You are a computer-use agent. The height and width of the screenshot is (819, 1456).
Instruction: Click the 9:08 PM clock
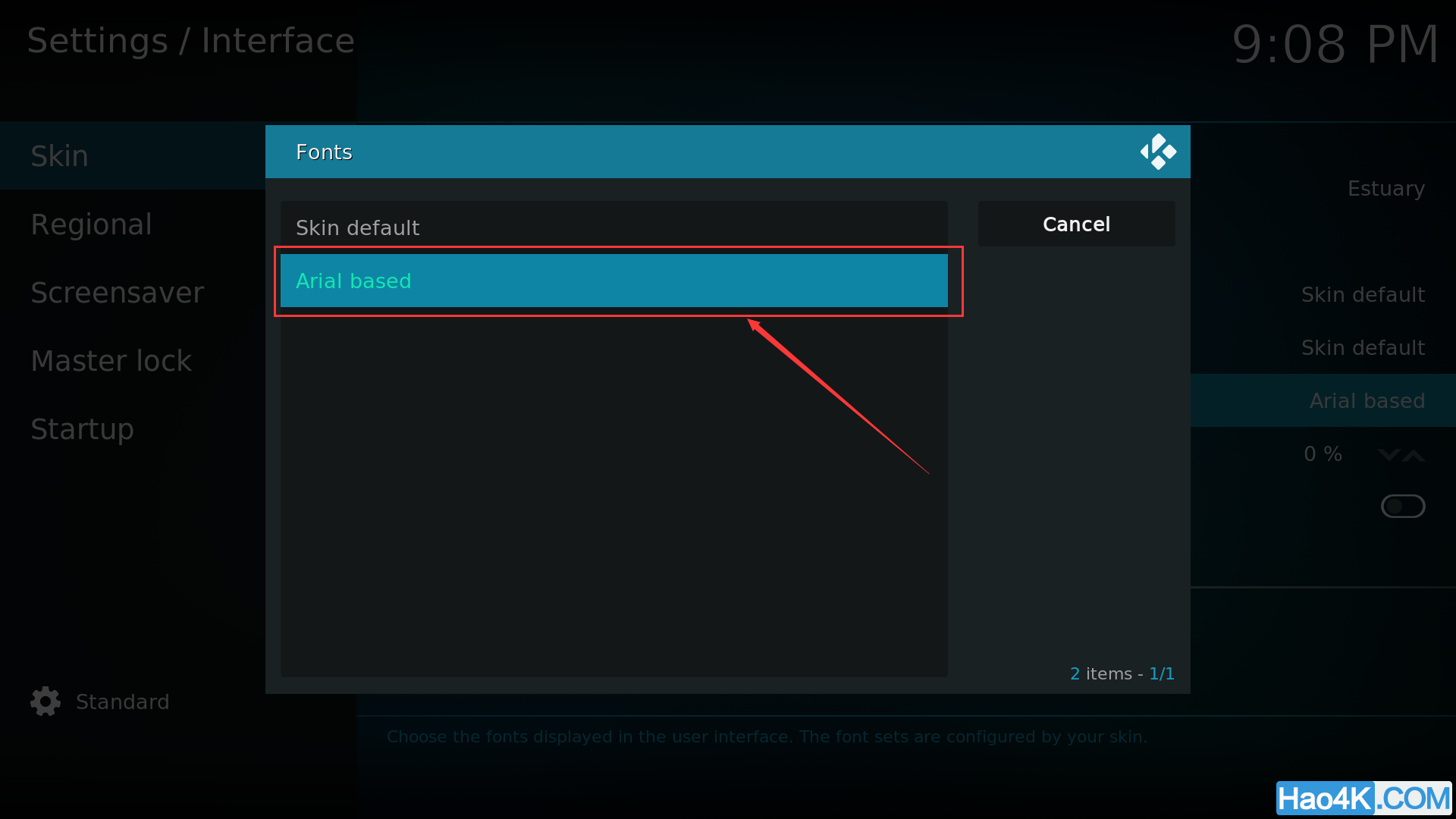click(x=1335, y=44)
